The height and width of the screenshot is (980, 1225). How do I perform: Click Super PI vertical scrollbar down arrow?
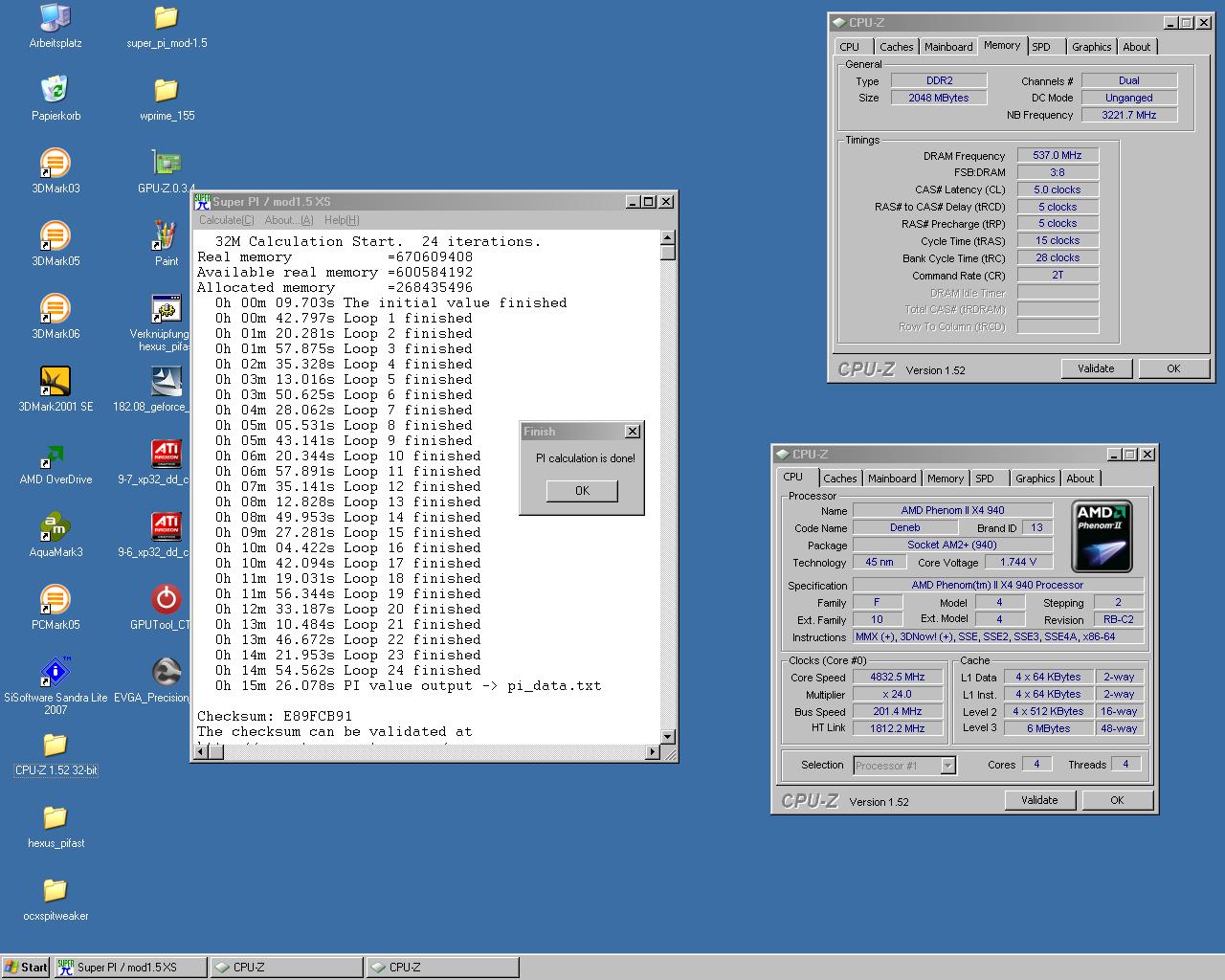click(x=668, y=737)
